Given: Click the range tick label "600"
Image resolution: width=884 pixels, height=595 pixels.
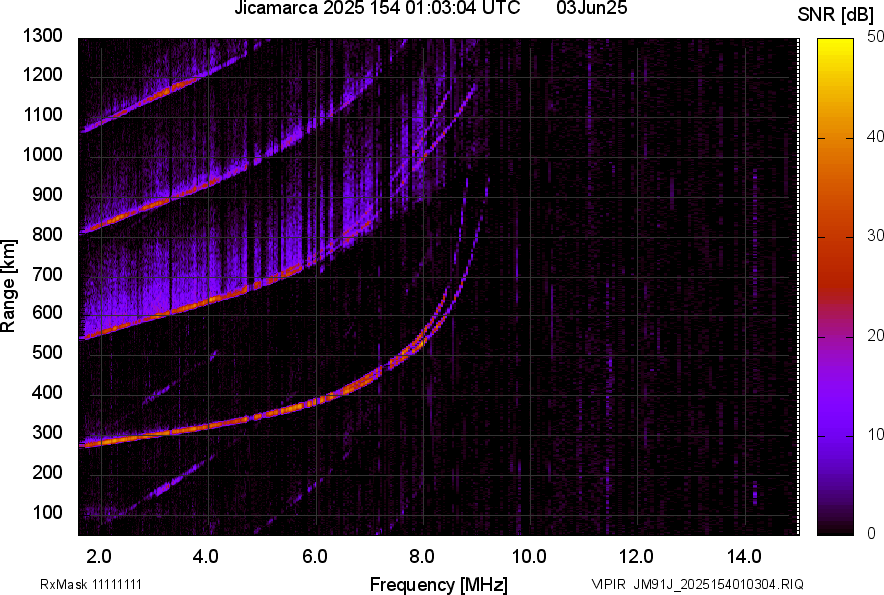Looking at the screenshot, I should pos(47,312).
